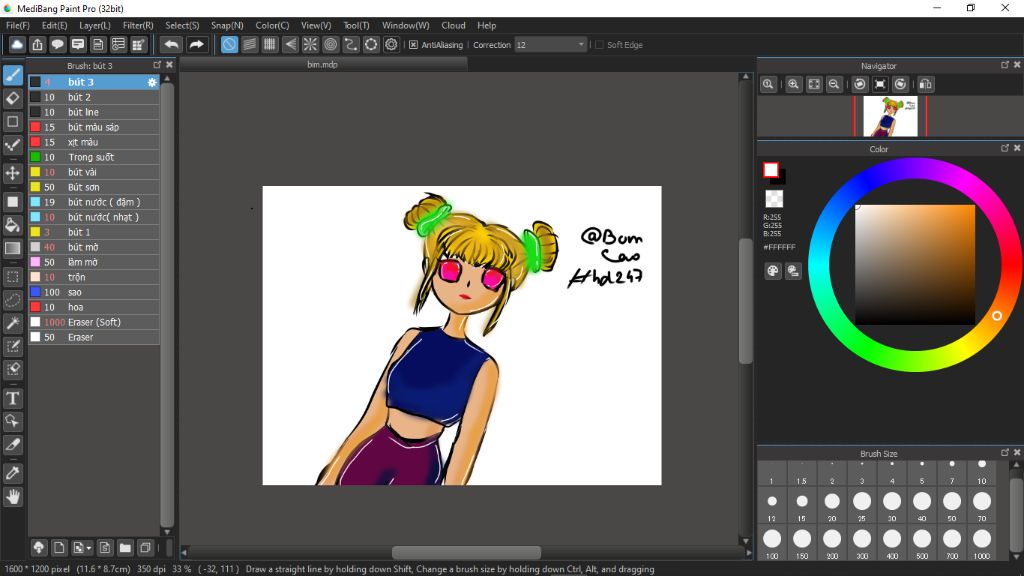Image resolution: width=1024 pixels, height=576 pixels.
Task: Float the Navigator panel with pop-out icon
Action: pos(1005,65)
